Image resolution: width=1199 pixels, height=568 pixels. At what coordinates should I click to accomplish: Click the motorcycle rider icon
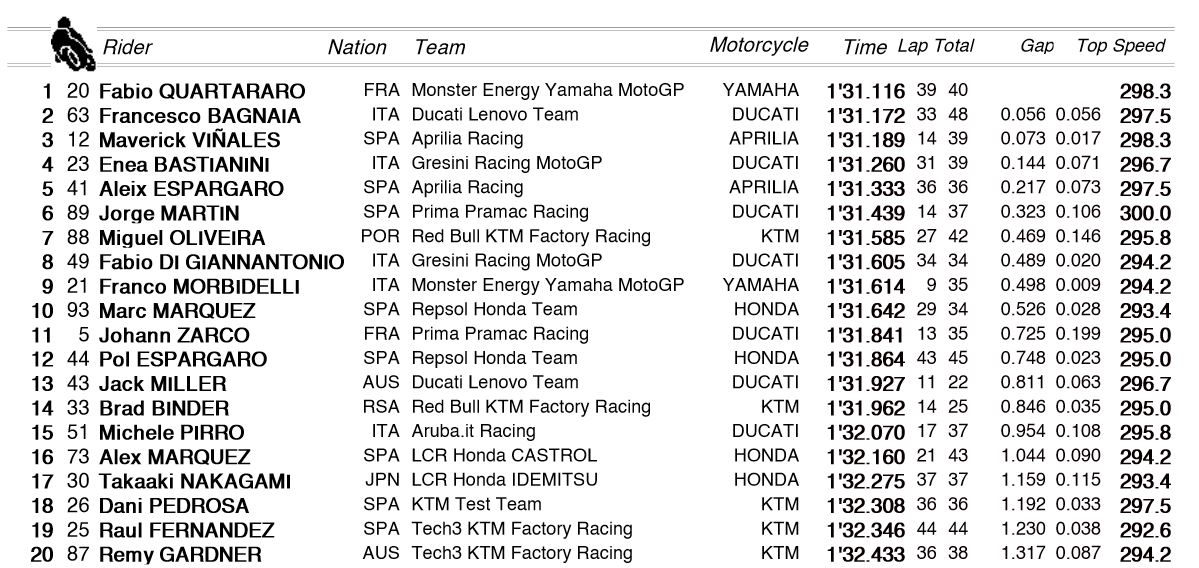(72, 44)
